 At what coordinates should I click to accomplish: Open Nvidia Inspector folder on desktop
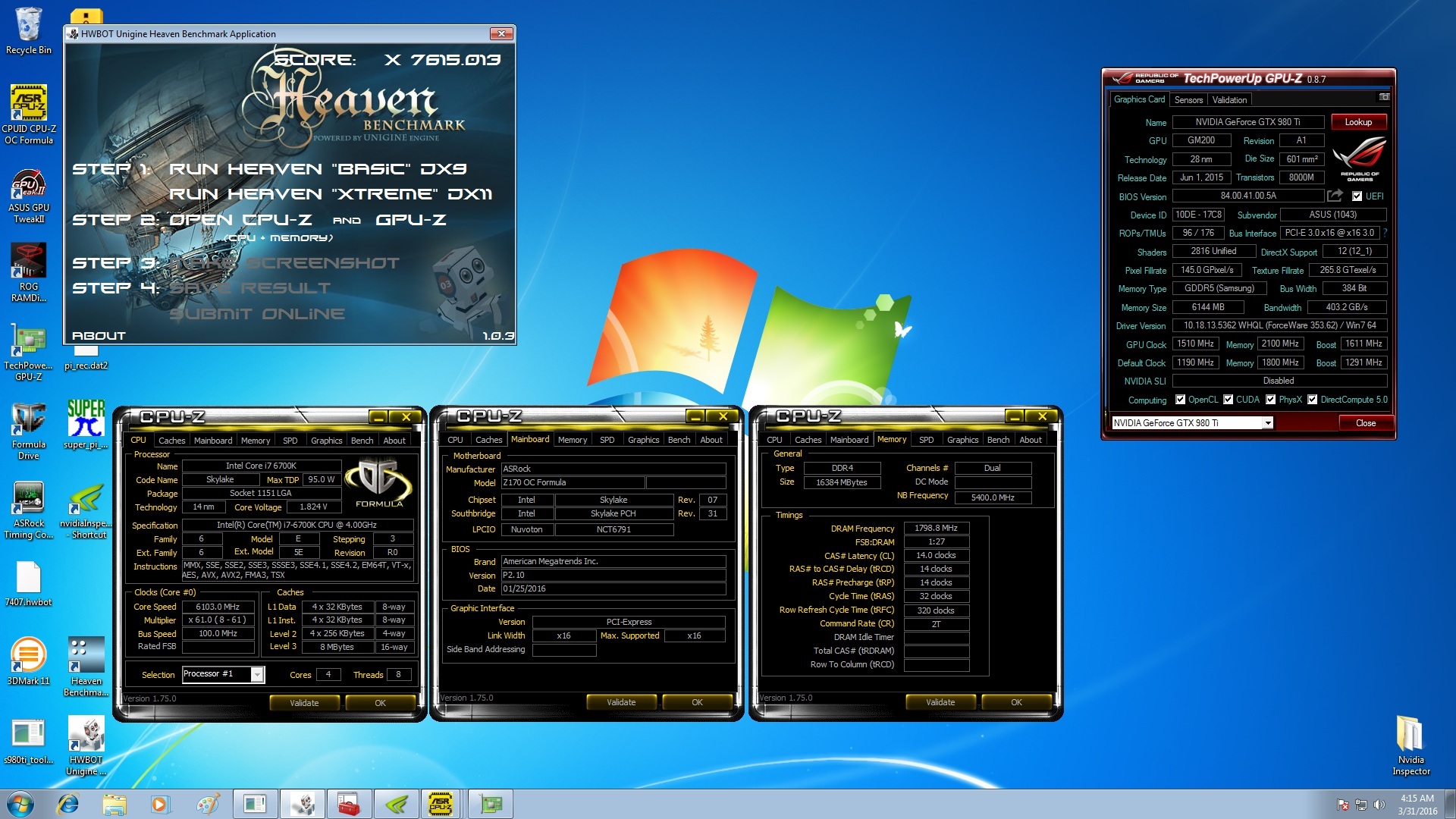click(1410, 745)
